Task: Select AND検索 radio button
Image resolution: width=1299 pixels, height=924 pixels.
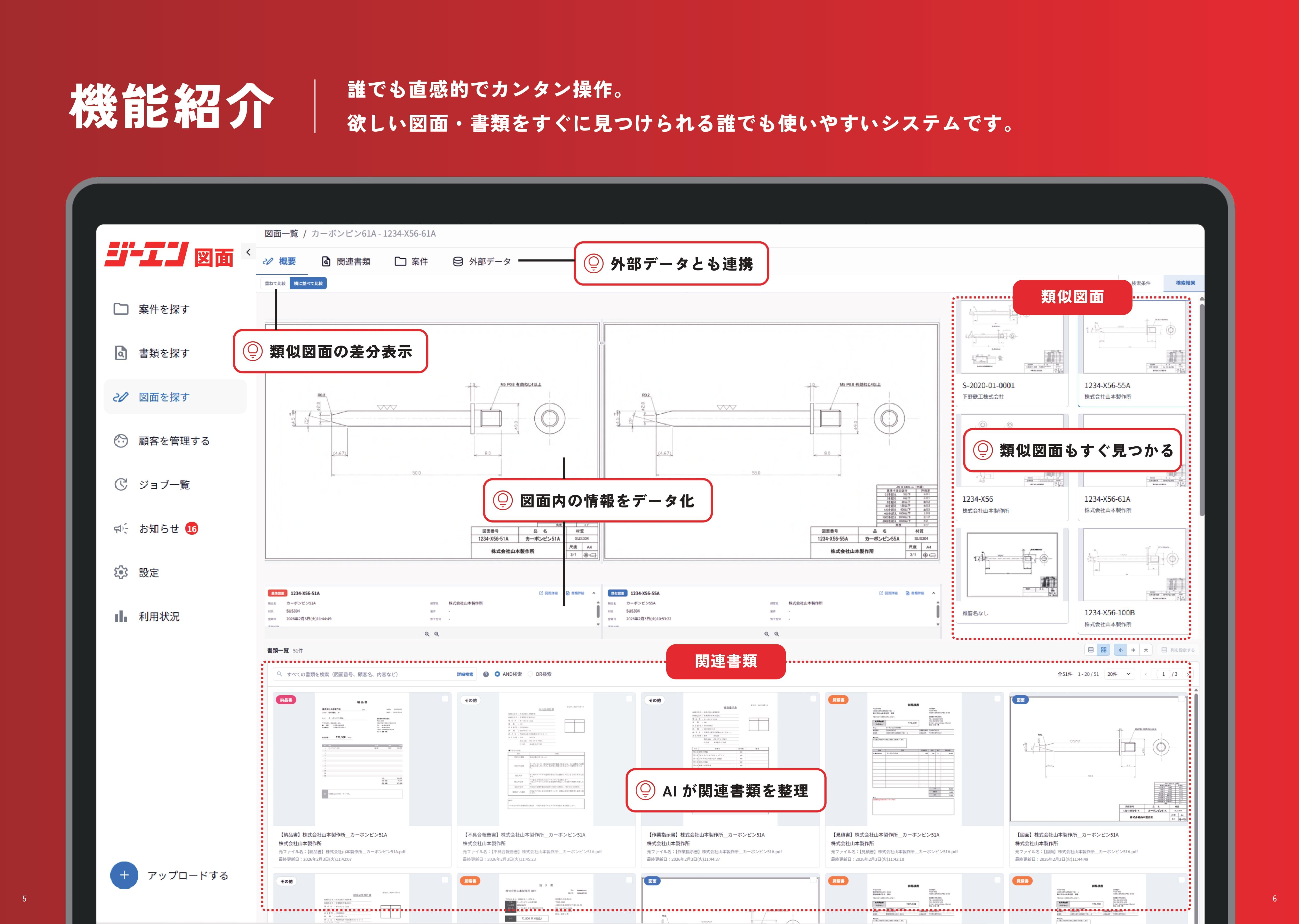Action: click(497, 674)
